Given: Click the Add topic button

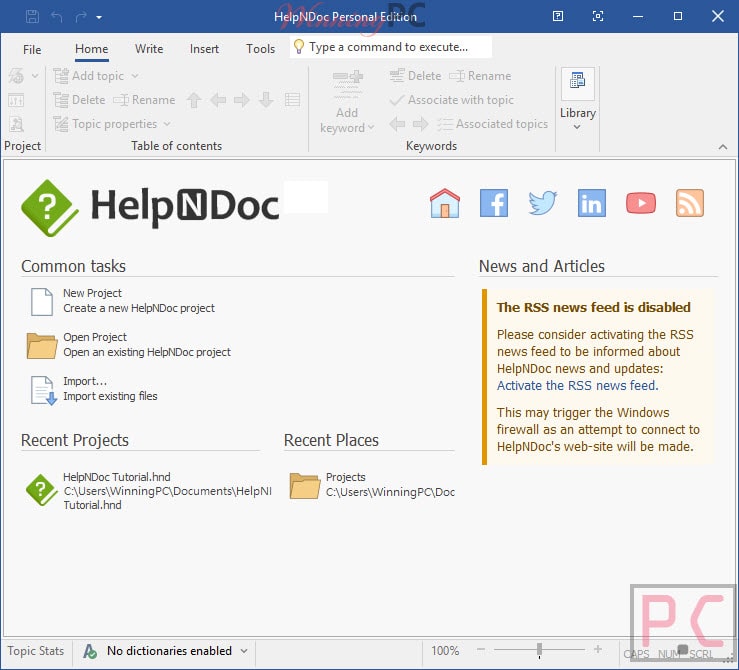Looking at the screenshot, I should (89, 75).
